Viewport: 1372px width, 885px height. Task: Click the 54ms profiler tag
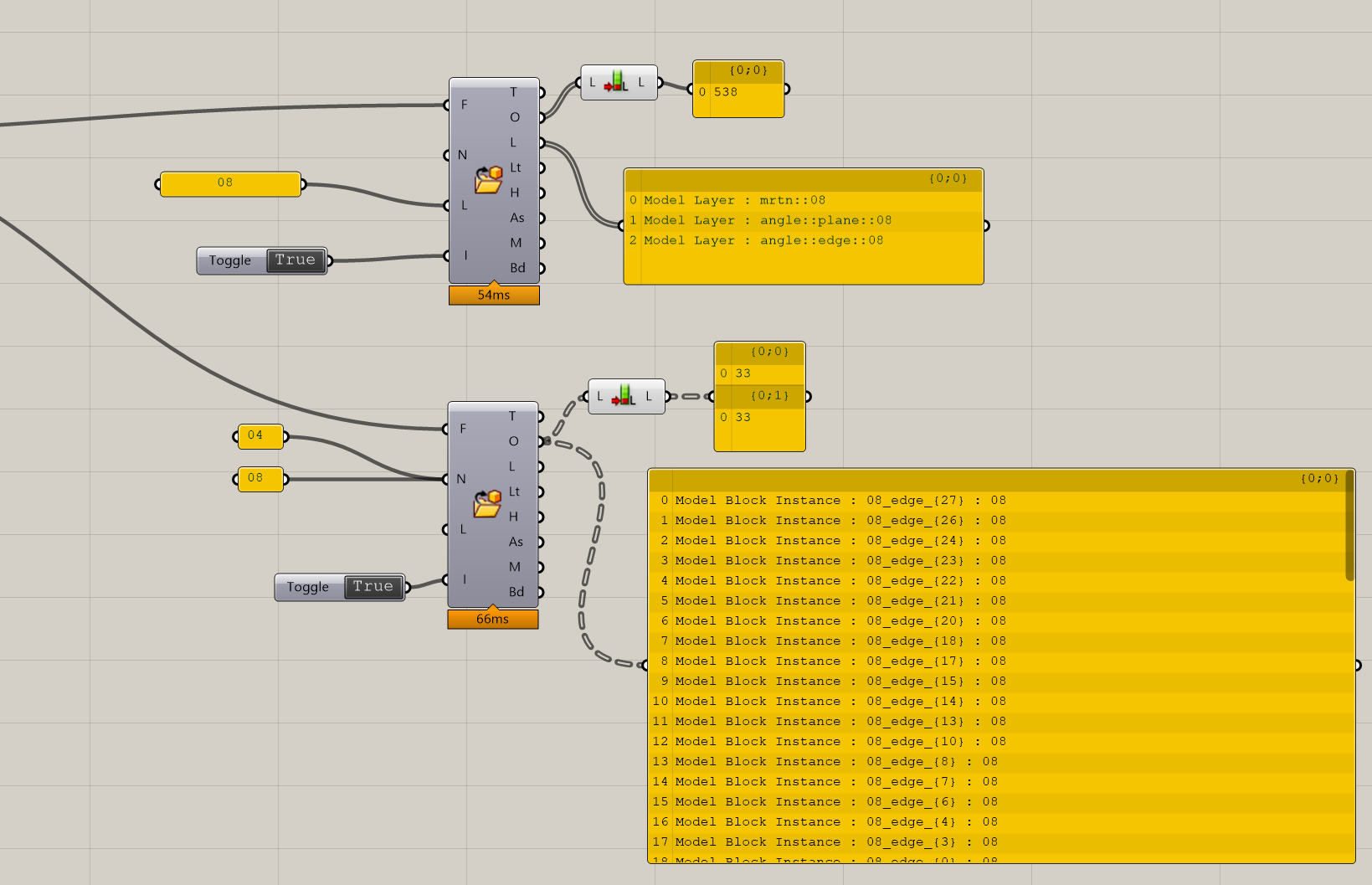click(494, 295)
